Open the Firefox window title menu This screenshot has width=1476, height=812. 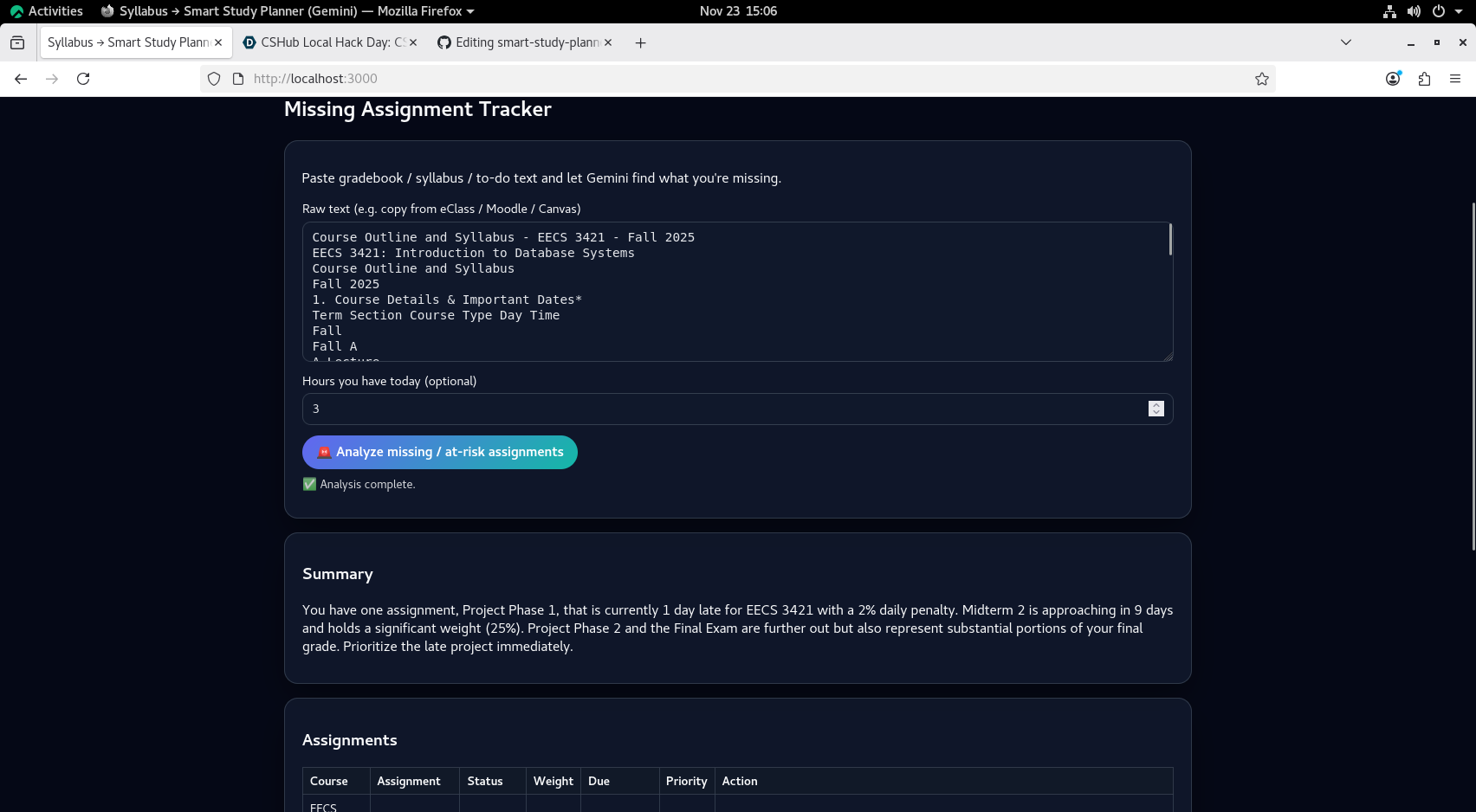coord(288,11)
